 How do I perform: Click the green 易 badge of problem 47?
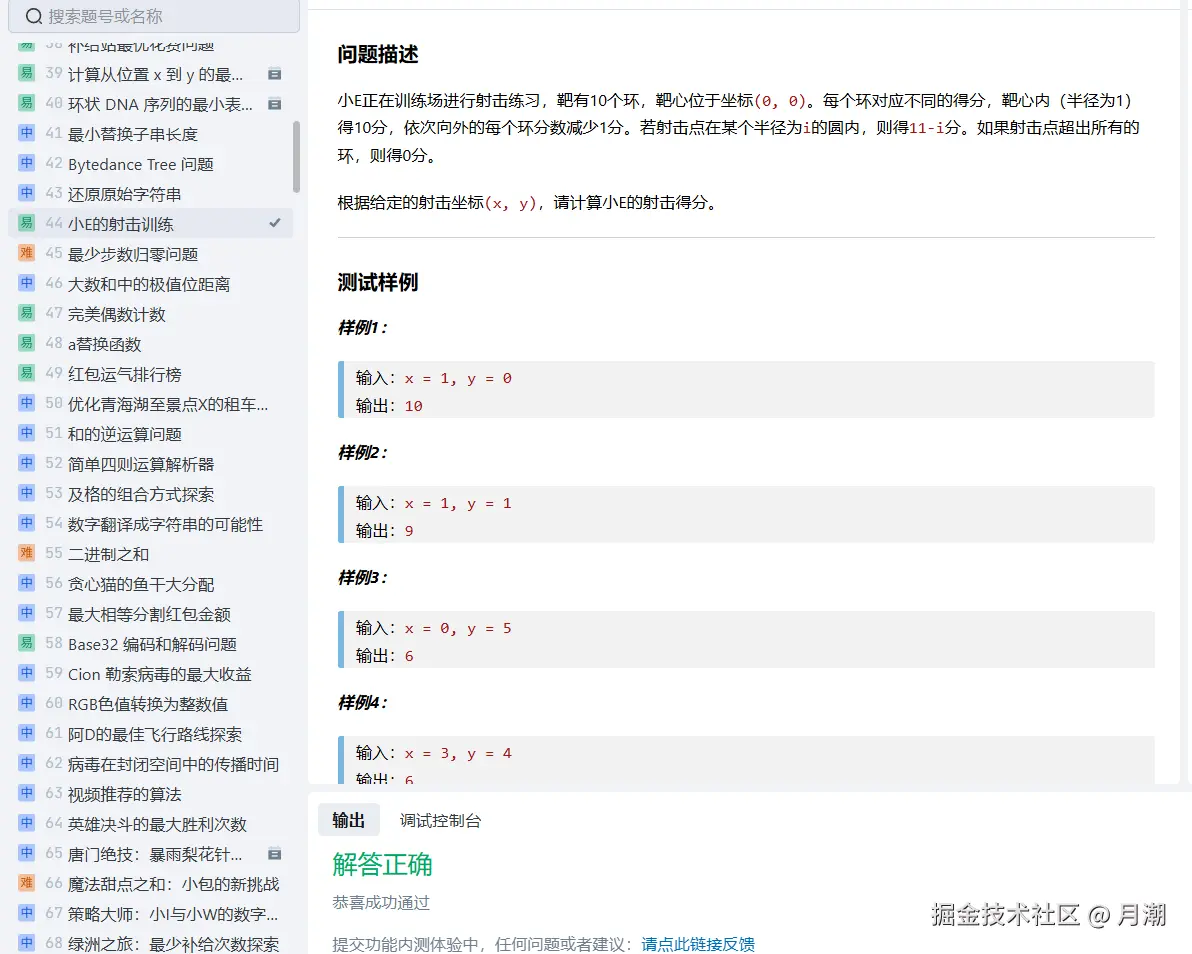27,313
